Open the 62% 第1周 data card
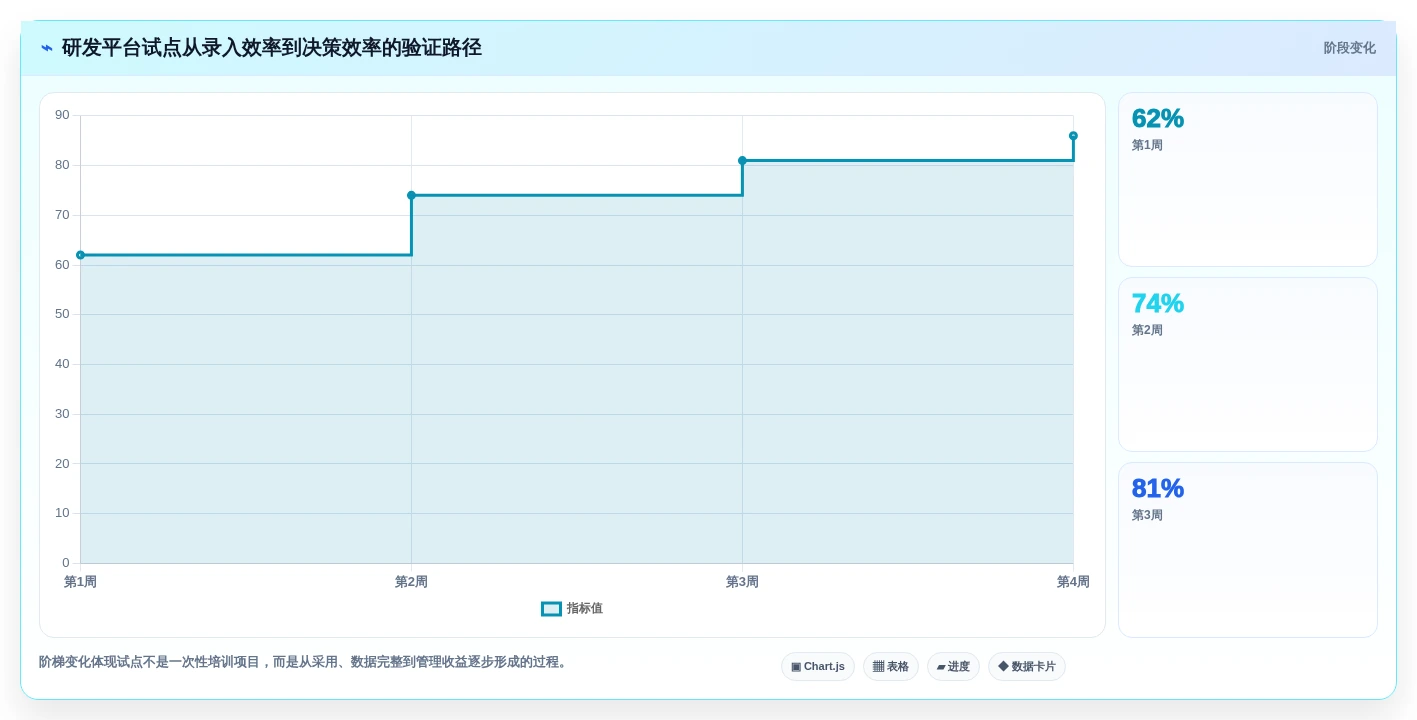 point(1248,180)
